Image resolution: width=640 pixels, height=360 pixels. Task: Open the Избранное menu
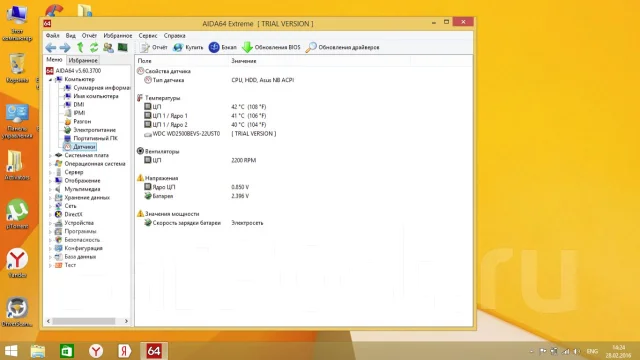pyautogui.click(x=118, y=36)
